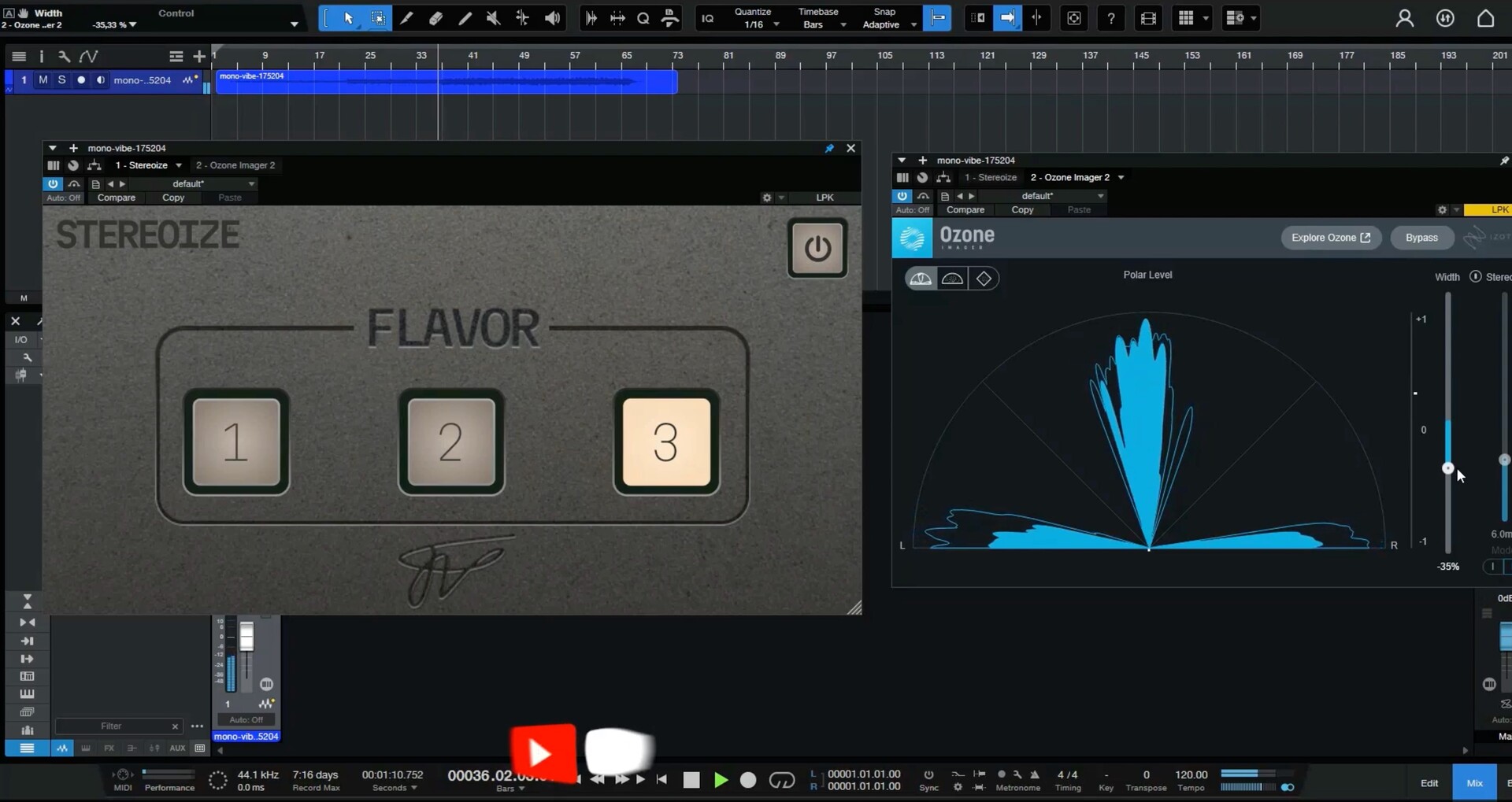Solo the mono-vibe track
This screenshot has width=1512, height=802.
[x=61, y=80]
